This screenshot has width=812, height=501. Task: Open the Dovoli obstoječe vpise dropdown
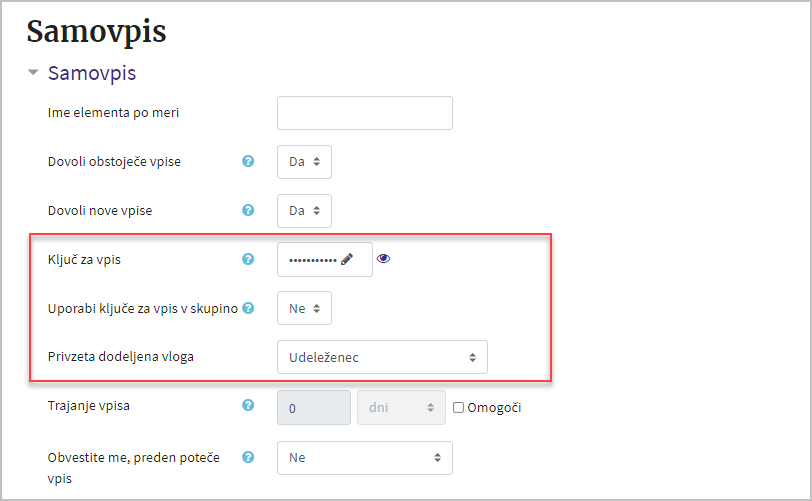click(x=304, y=162)
